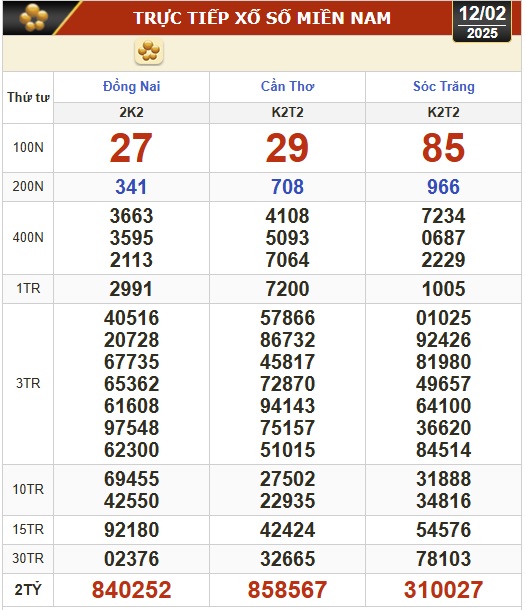Select the 10TR number 22935

pyautogui.click(x=287, y=501)
